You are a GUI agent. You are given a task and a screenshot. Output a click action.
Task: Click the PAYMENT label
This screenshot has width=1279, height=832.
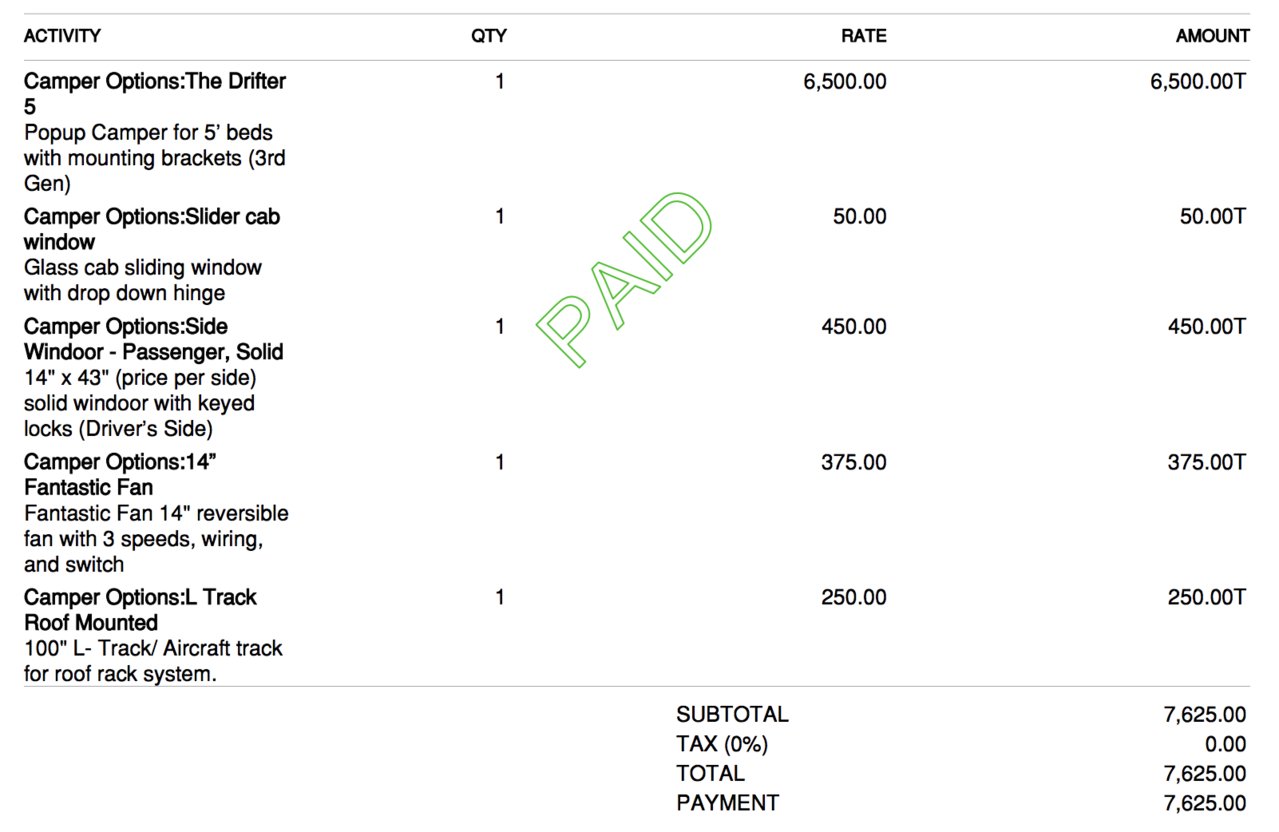[x=727, y=803]
